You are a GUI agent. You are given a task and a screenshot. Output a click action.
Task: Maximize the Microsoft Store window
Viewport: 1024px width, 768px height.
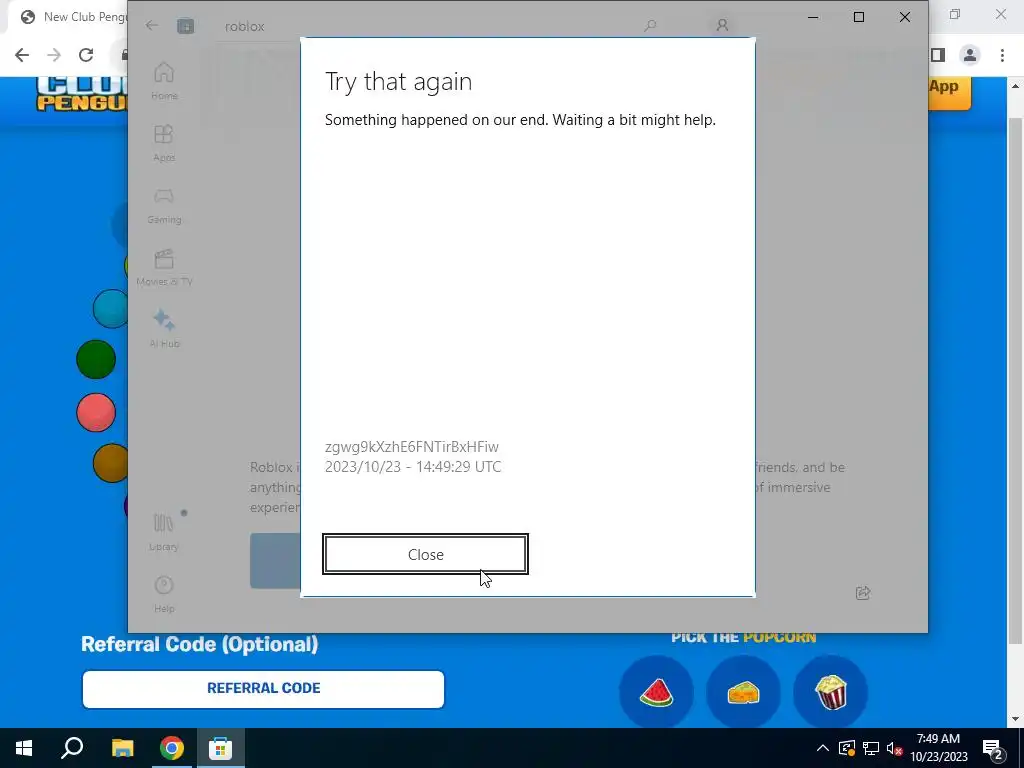point(859,17)
